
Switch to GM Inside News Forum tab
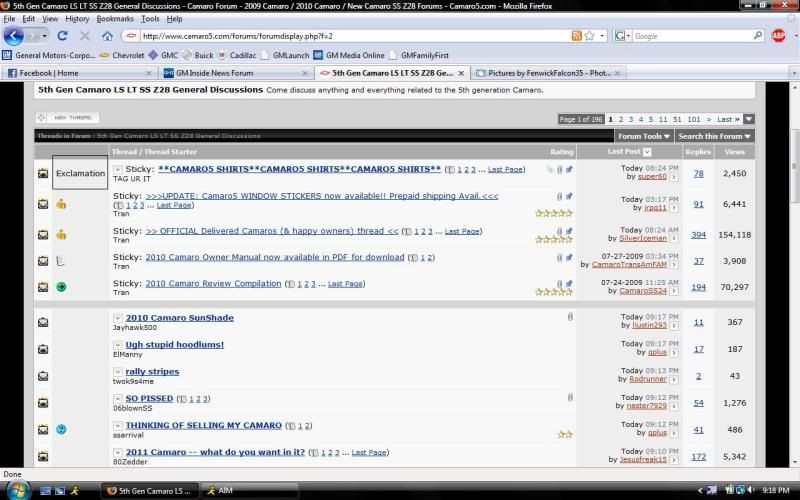point(235,73)
